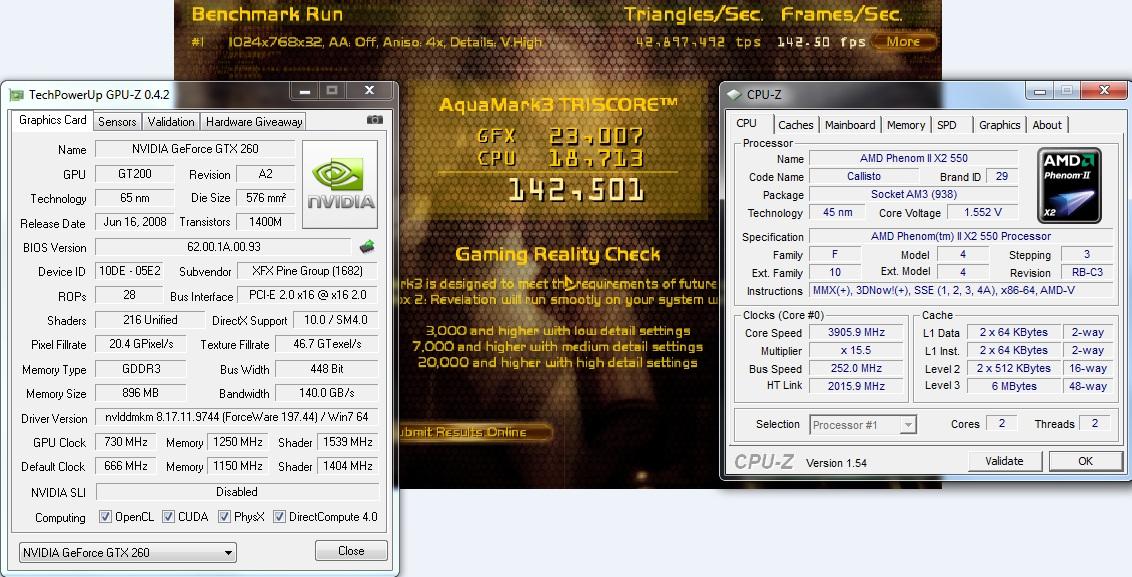Click the Revision value RB-C3 in CPU-Z
1132x577 pixels.
click(1087, 272)
